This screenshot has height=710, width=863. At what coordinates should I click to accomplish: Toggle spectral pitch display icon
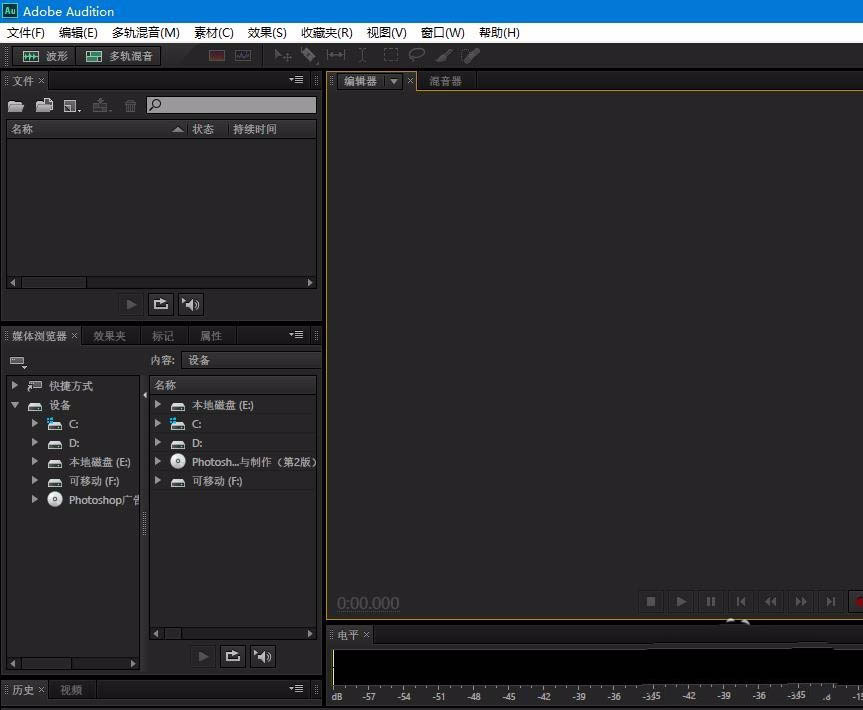[x=243, y=56]
